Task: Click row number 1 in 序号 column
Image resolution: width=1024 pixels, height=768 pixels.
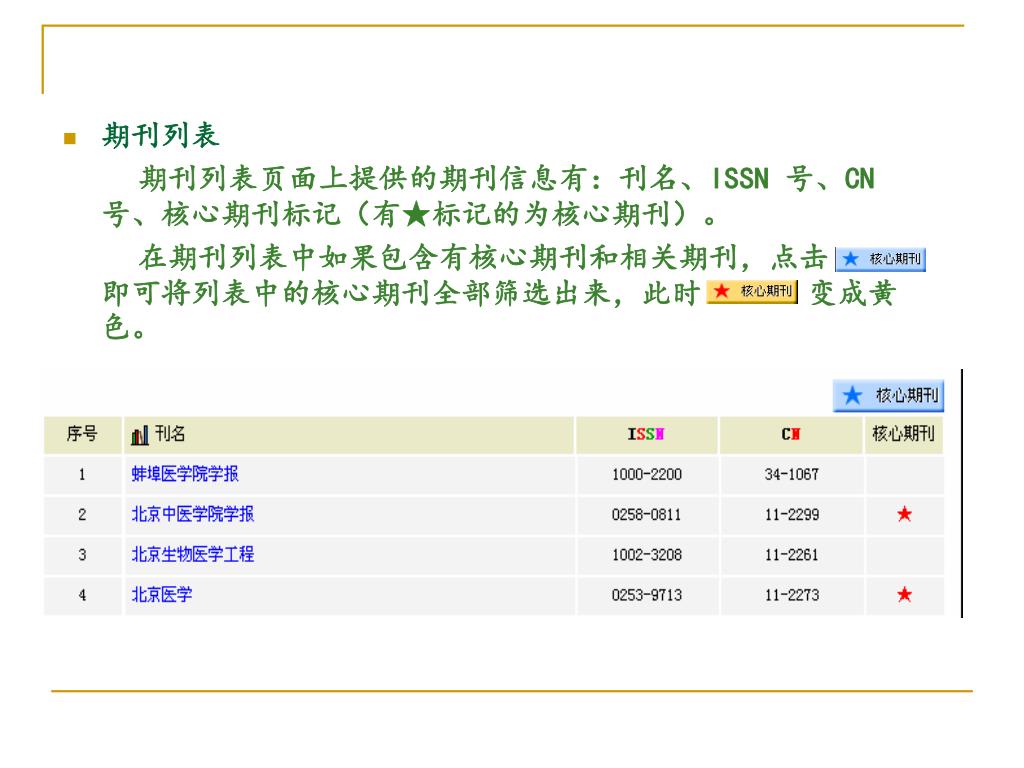Action: [82, 474]
